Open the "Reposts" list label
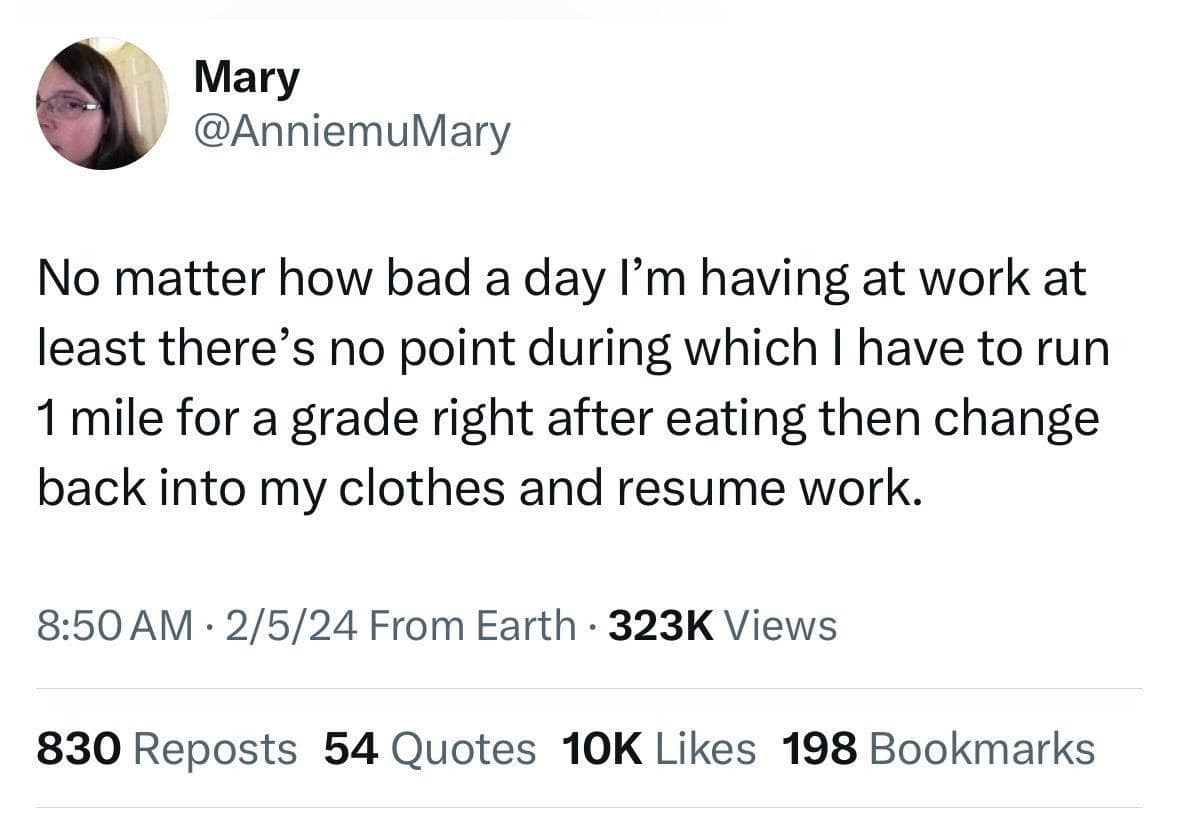The width and height of the screenshot is (1179, 814). coord(214,749)
